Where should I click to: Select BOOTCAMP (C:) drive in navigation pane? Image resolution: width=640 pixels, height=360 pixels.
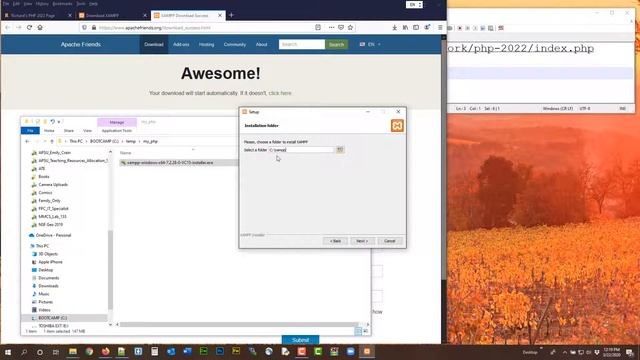(x=53, y=318)
